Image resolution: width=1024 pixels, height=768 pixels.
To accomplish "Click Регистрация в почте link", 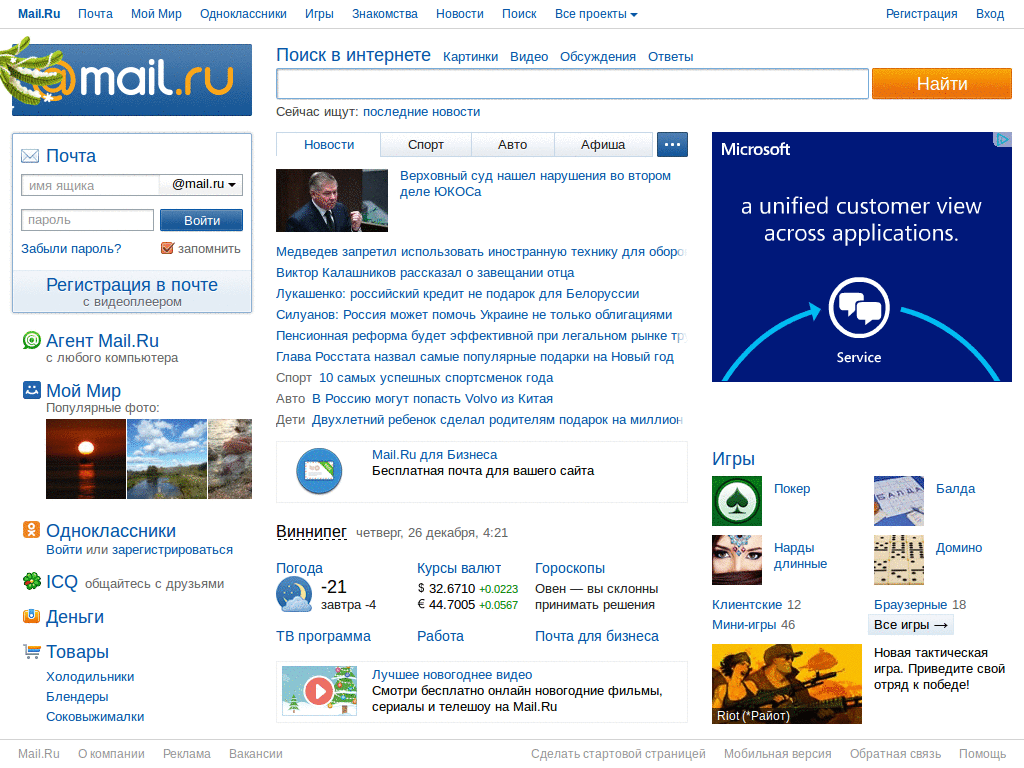I will (132, 285).
